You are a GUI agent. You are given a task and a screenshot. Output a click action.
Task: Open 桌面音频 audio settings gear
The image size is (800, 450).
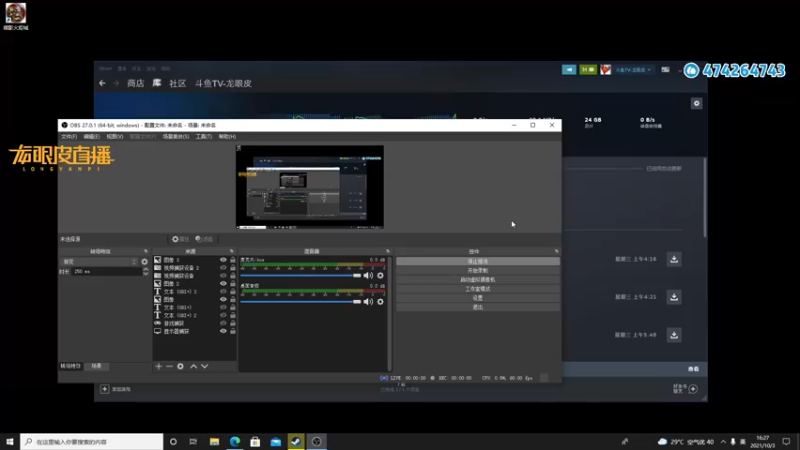(x=380, y=302)
